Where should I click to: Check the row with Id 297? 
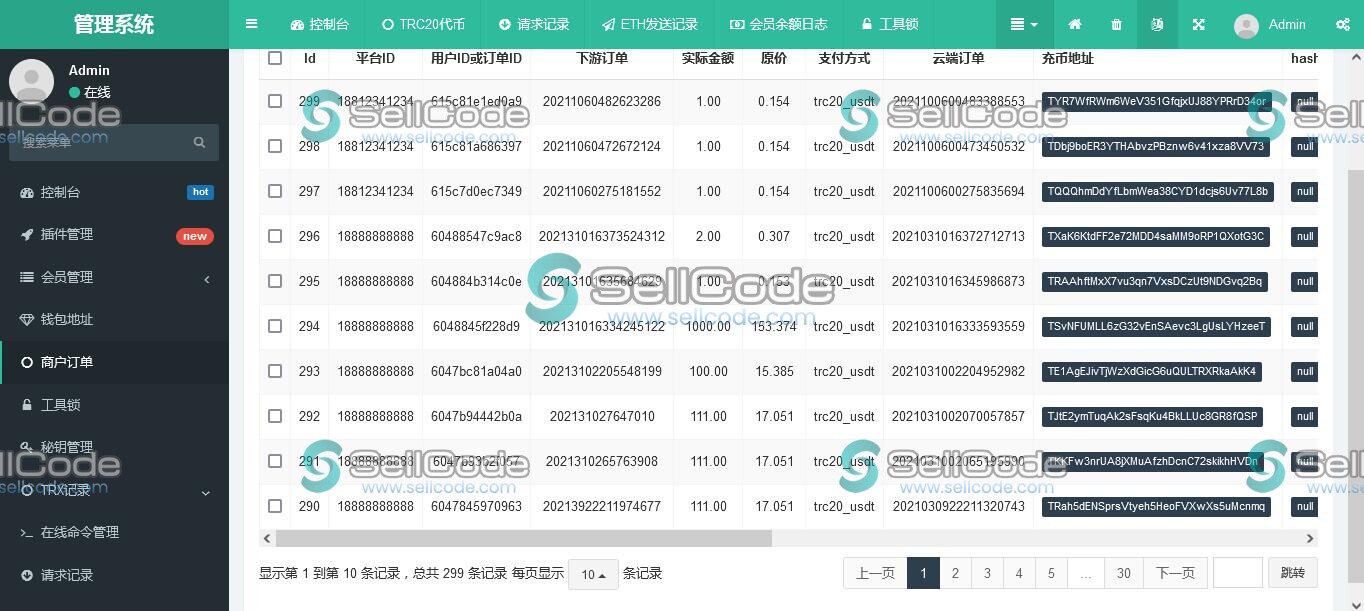[x=275, y=191]
